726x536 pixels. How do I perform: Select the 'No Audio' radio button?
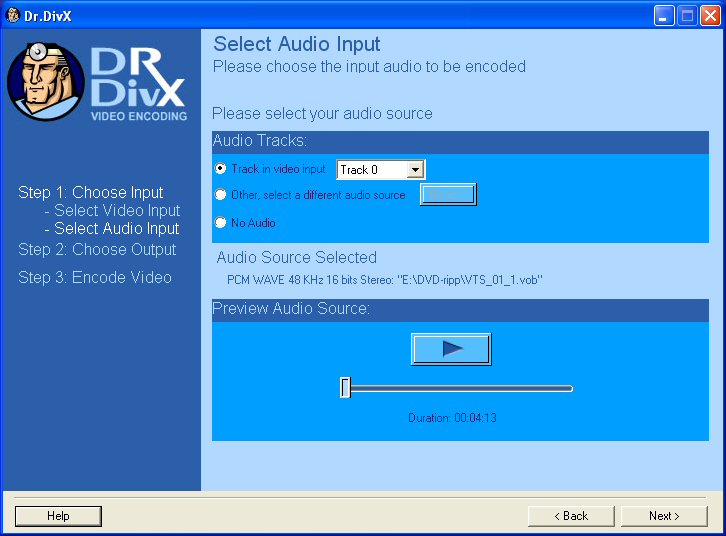pos(220,223)
